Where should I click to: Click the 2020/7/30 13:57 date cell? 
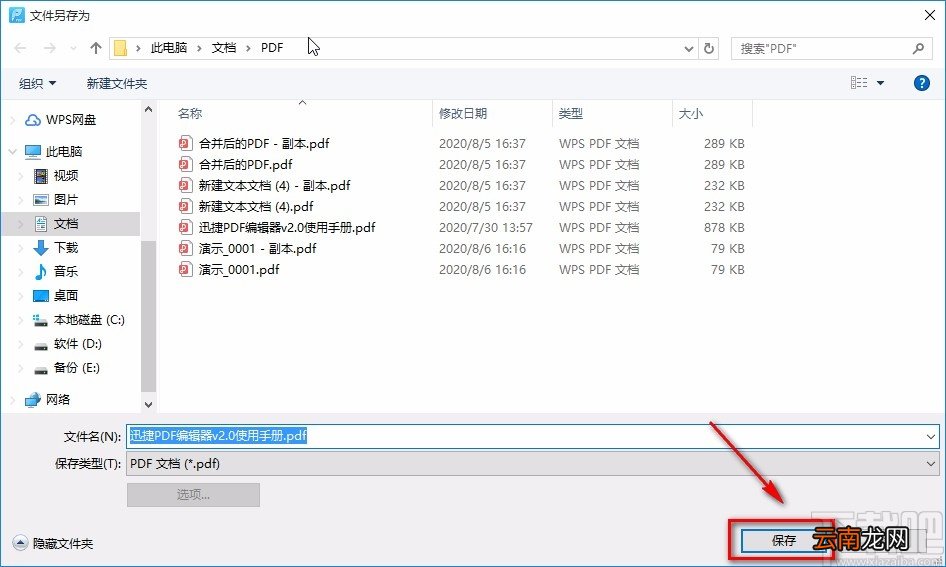(x=486, y=227)
